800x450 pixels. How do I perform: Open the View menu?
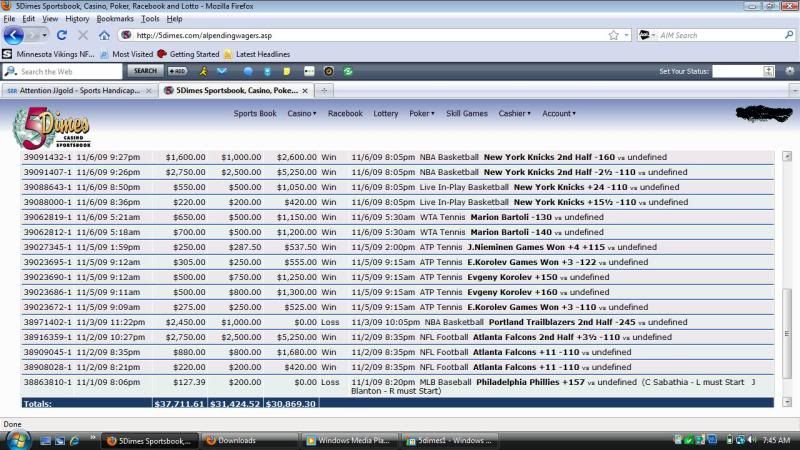(49, 19)
